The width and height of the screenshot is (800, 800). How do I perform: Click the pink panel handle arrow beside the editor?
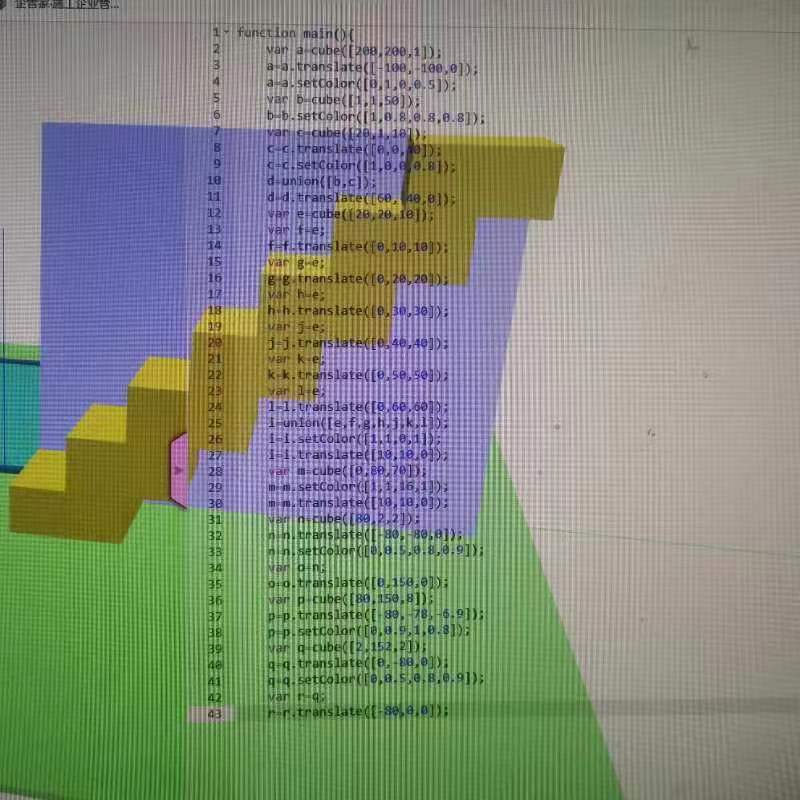pos(179,469)
